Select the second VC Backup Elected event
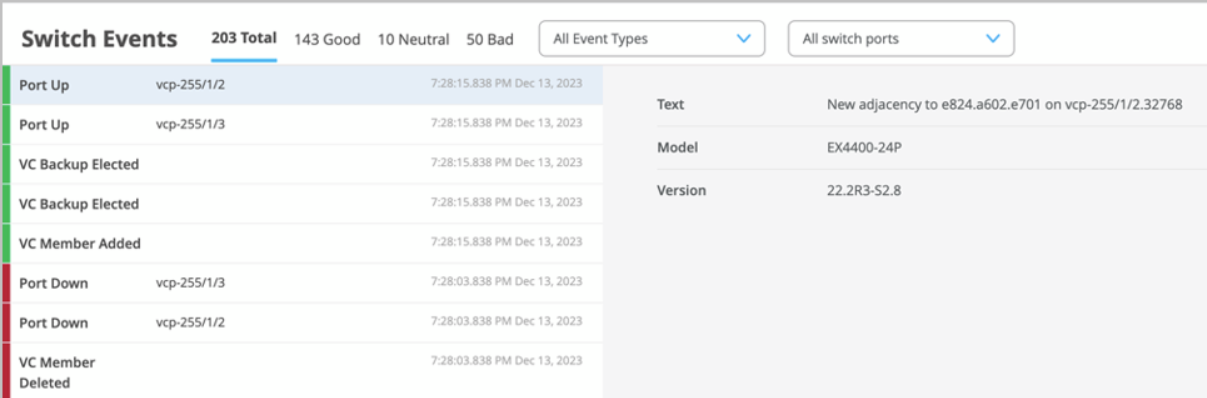 [x=301, y=204]
